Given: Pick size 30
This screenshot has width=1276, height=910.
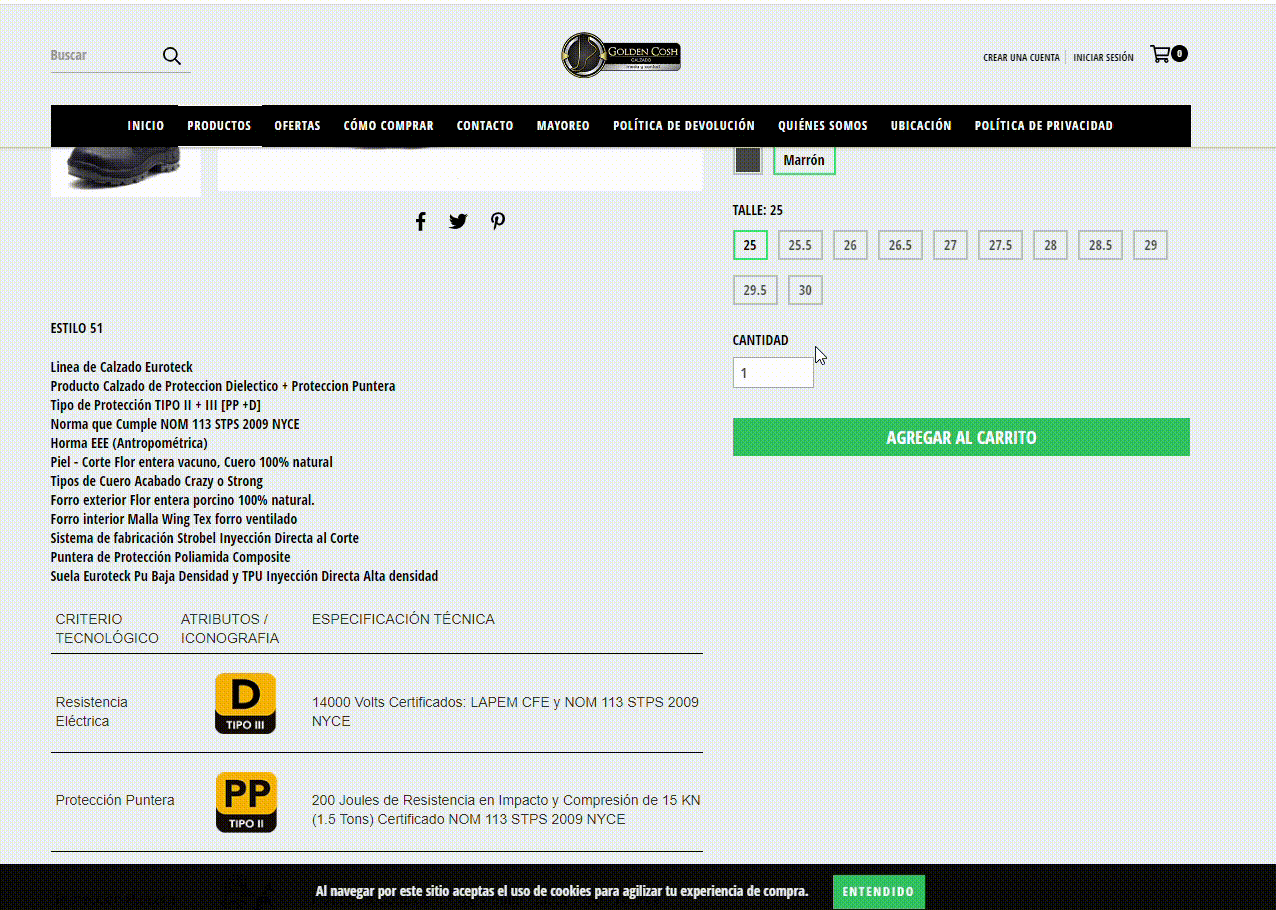Looking at the screenshot, I should click(x=805, y=290).
